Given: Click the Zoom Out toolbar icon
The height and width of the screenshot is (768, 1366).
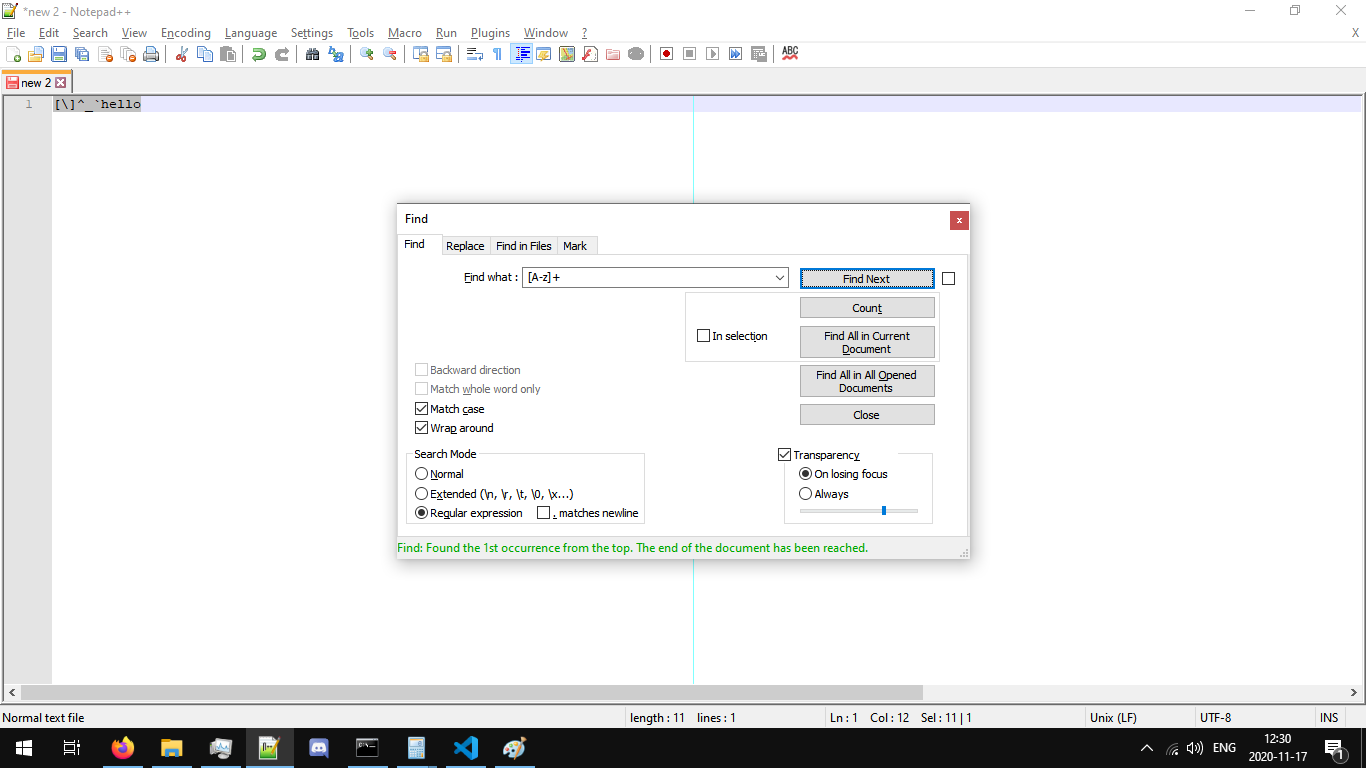Looking at the screenshot, I should [x=390, y=54].
